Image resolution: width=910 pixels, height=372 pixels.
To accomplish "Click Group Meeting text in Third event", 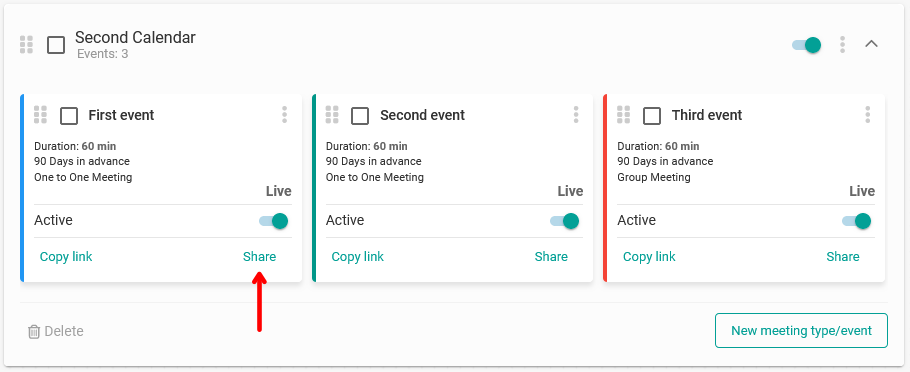I will point(653,177).
